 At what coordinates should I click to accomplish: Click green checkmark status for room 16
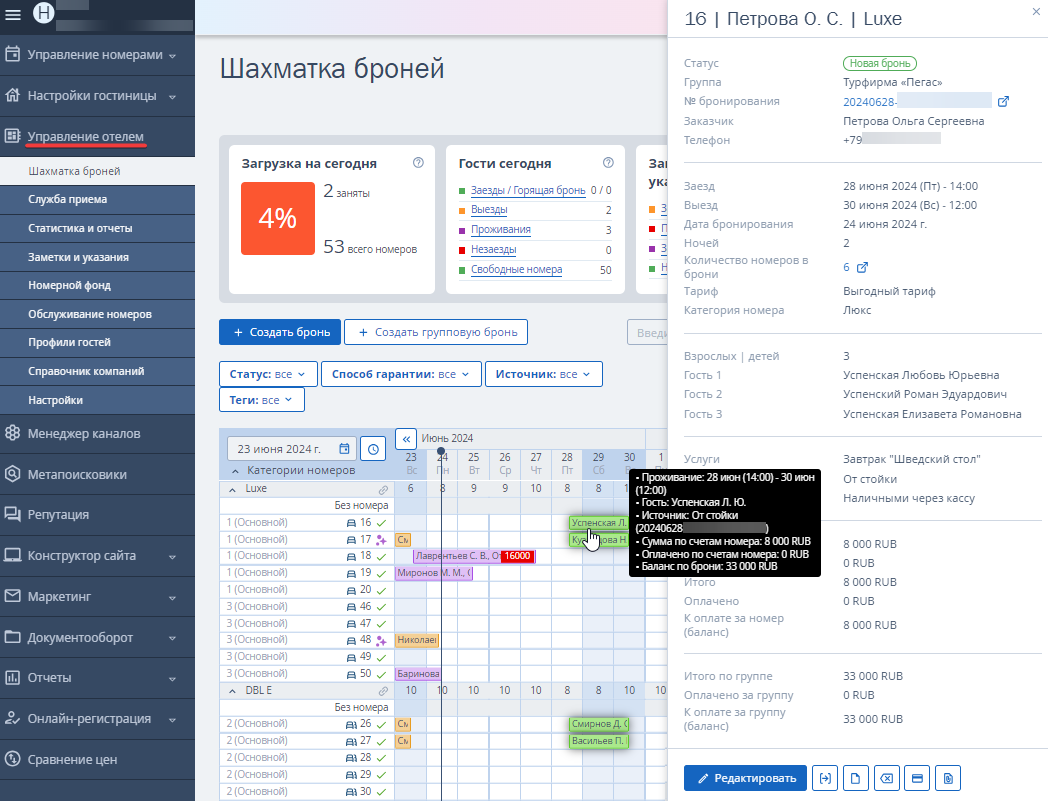tap(381, 523)
